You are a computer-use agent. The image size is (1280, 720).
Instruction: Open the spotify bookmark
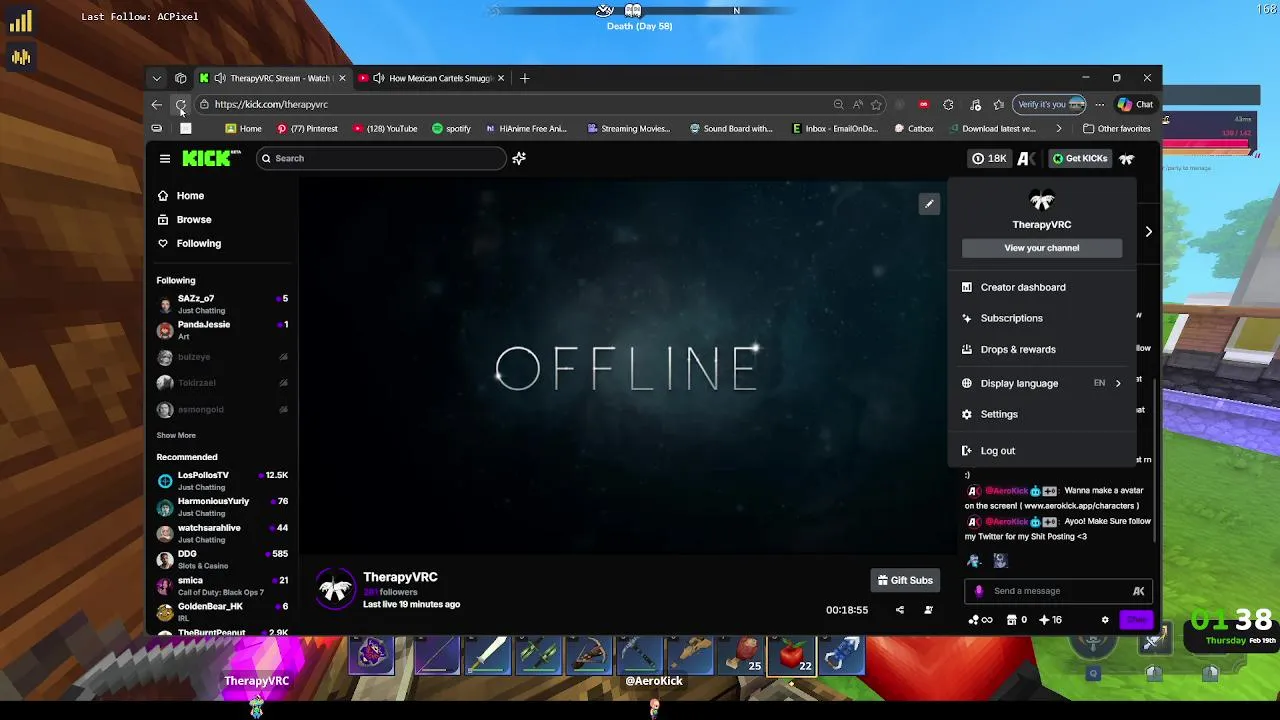(x=451, y=128)
